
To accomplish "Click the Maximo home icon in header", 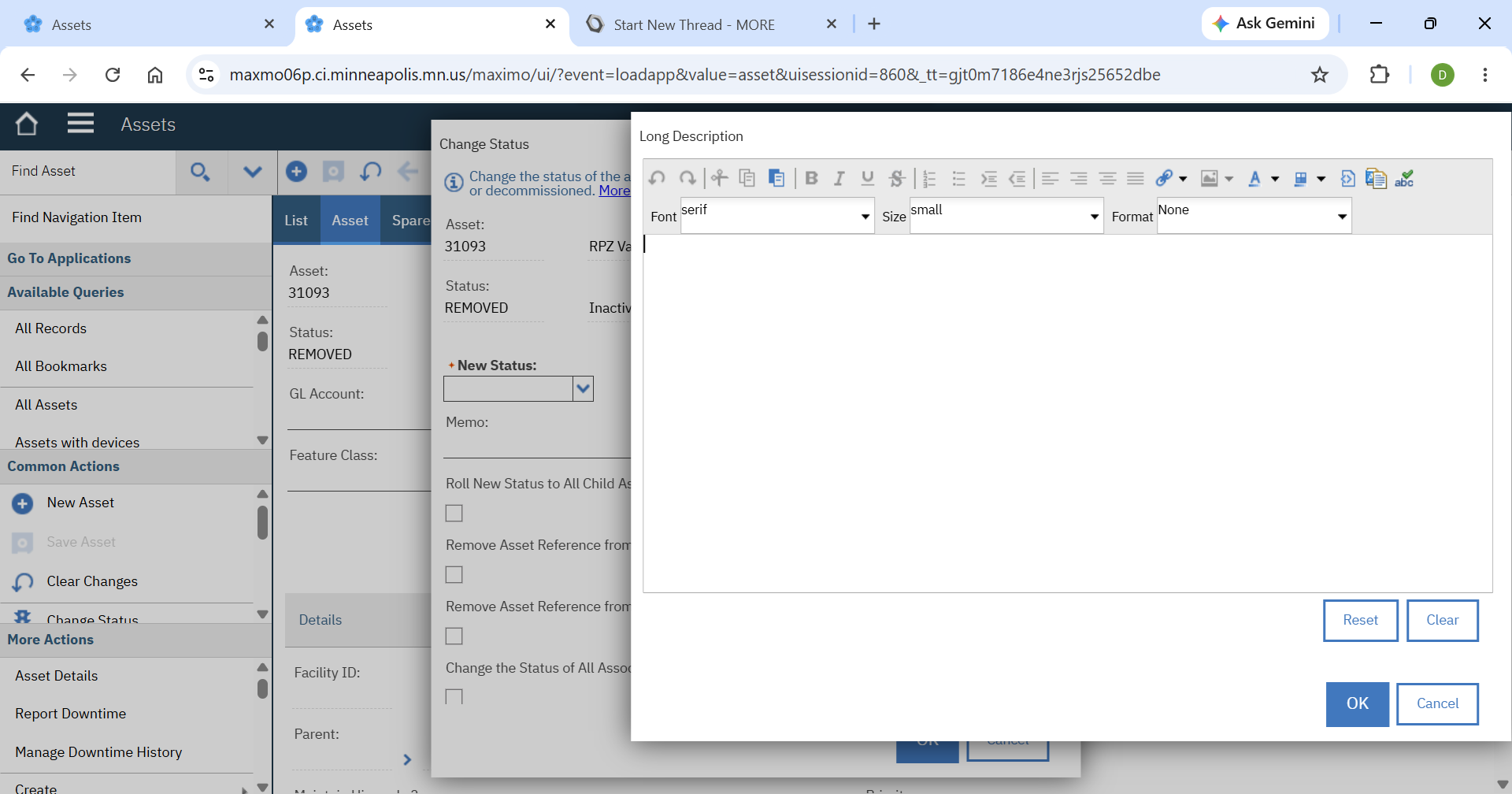I will click(27, 124).
